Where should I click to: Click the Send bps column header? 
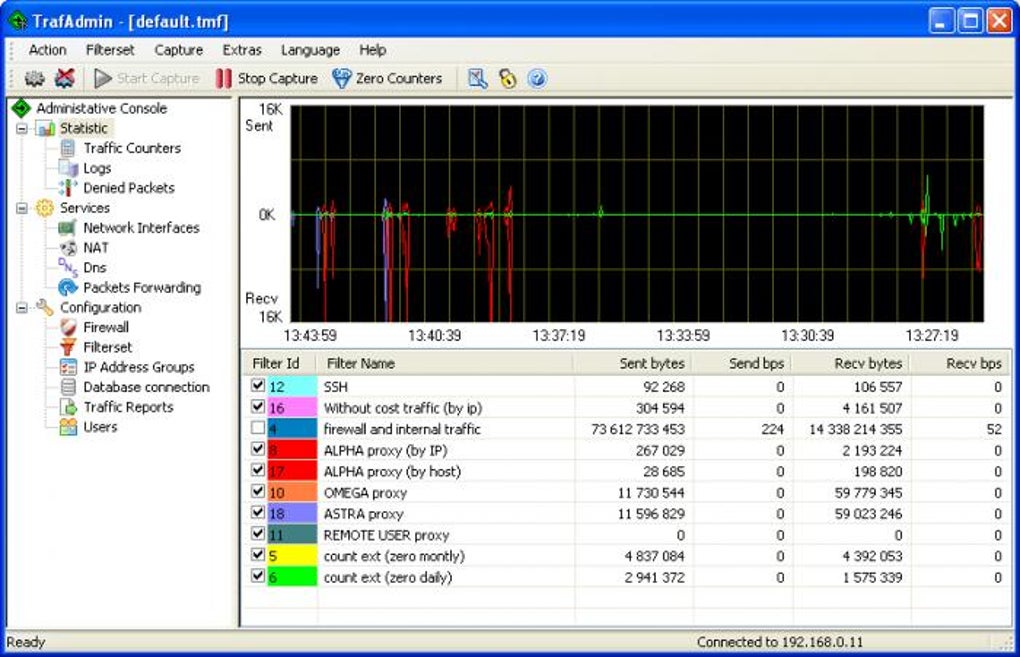click(744, 364)
